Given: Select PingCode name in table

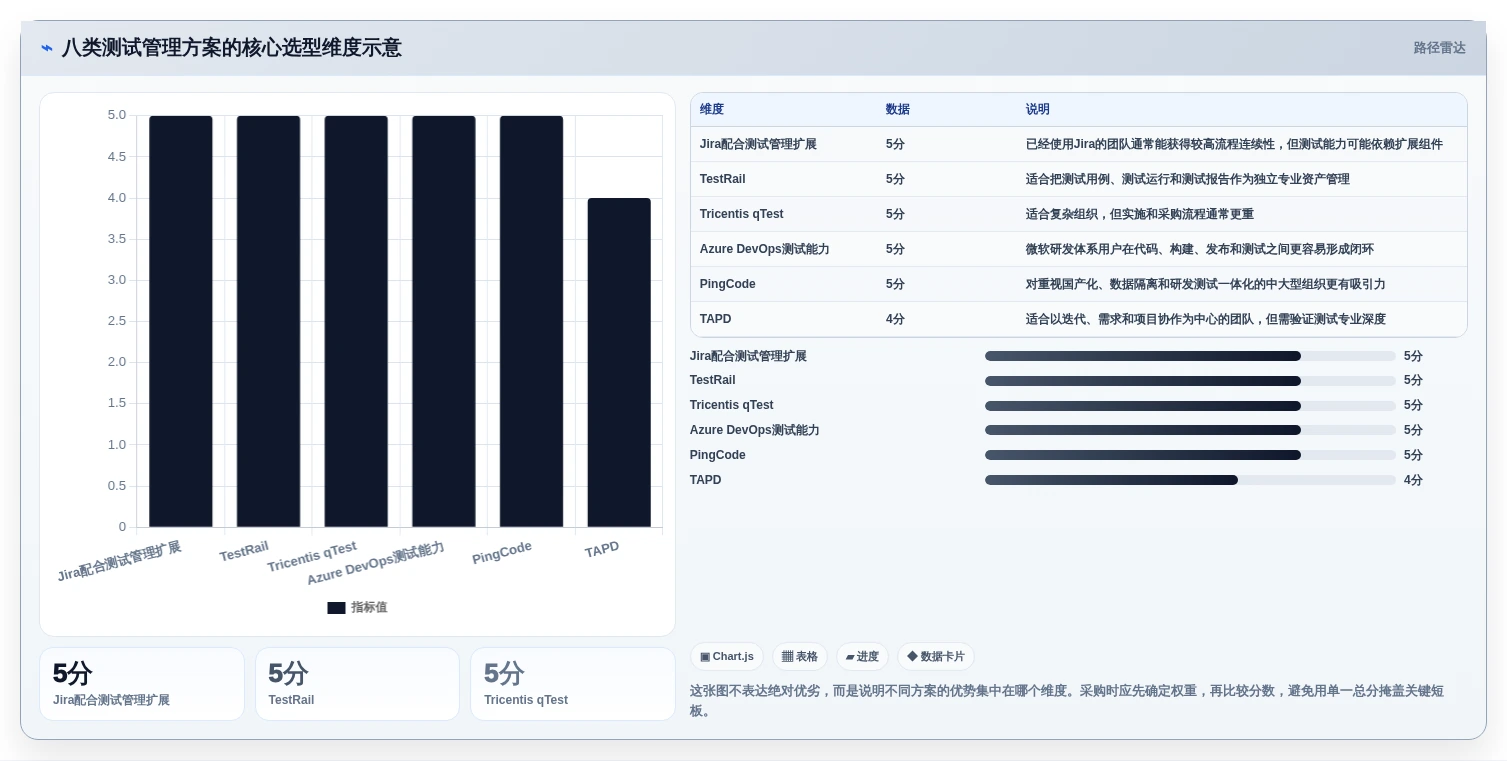Looking at the screenshot, I should click(x=728, y=284).
